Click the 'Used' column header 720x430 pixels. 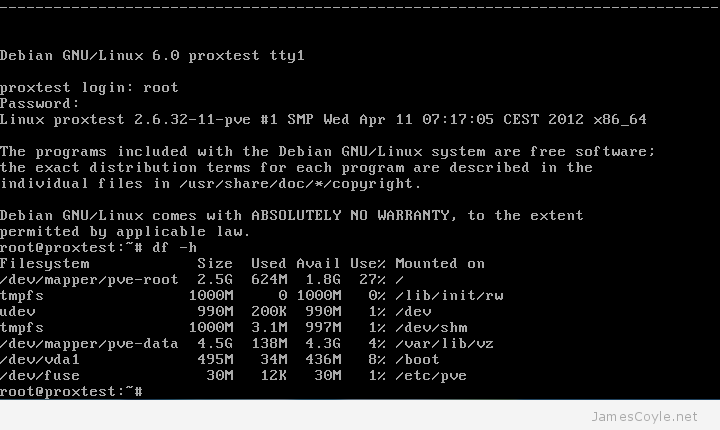pos(269,264)
